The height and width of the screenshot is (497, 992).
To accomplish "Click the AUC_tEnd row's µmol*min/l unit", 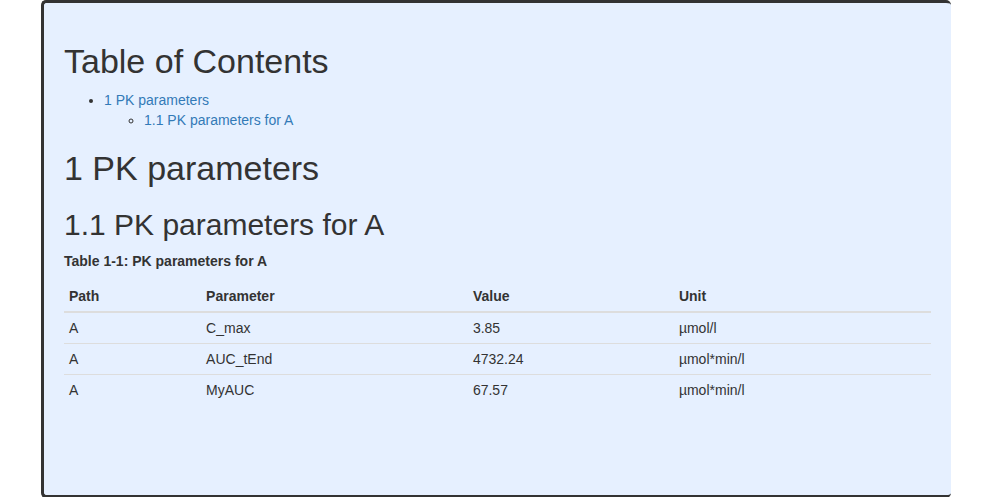I will click(x=712, y=359).
